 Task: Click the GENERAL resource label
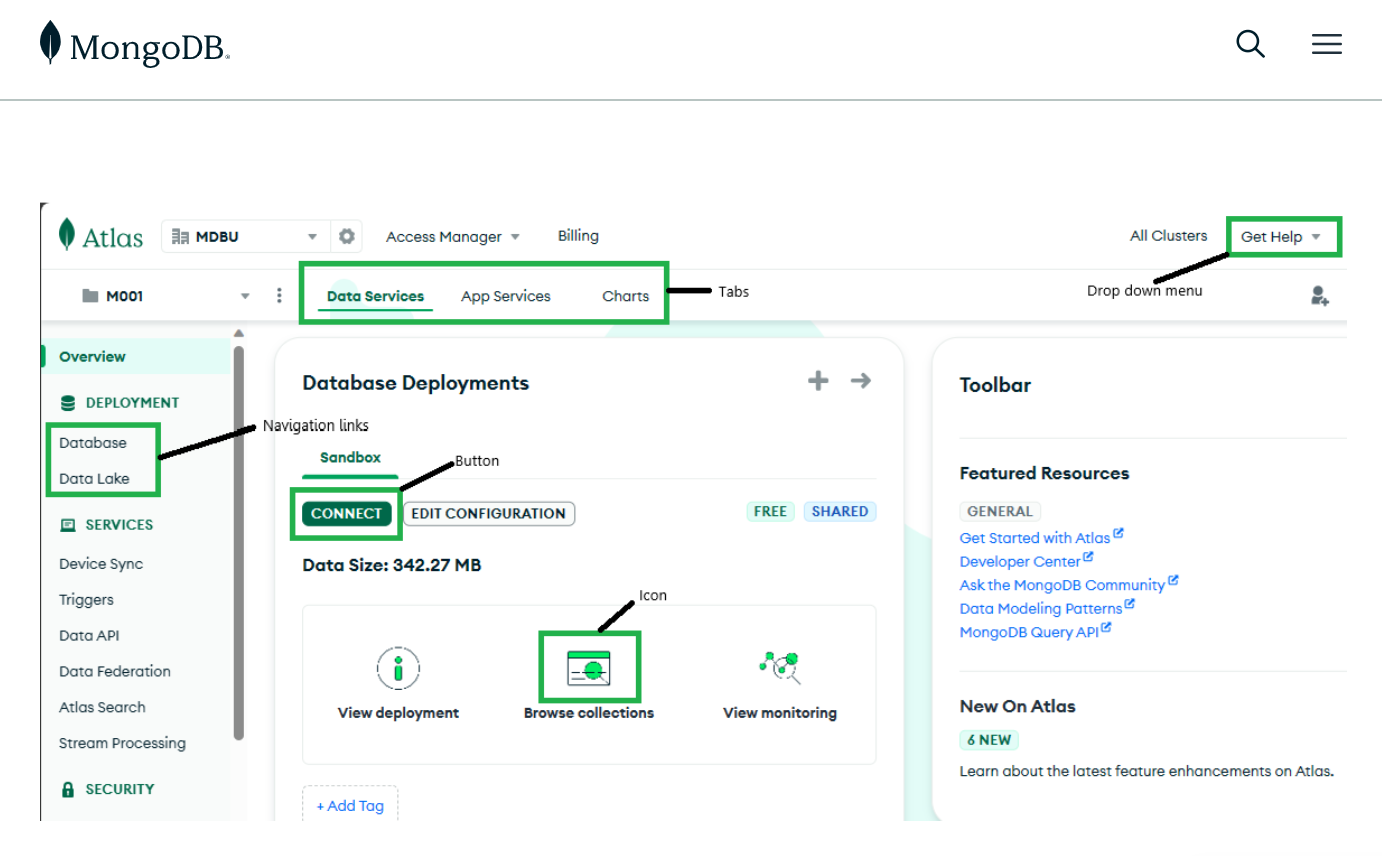(1000, 511)
